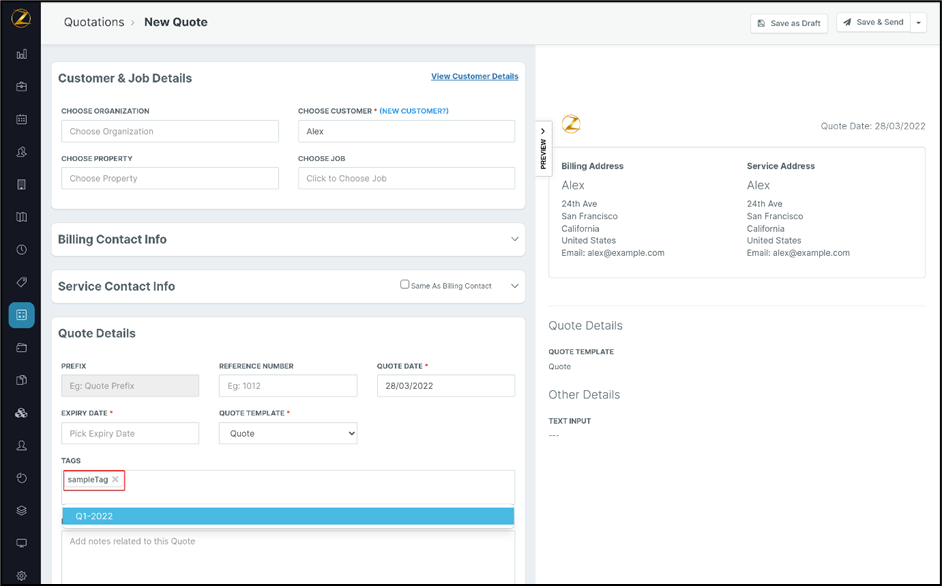Open the settings gear in sidebar

click(21, 576)
